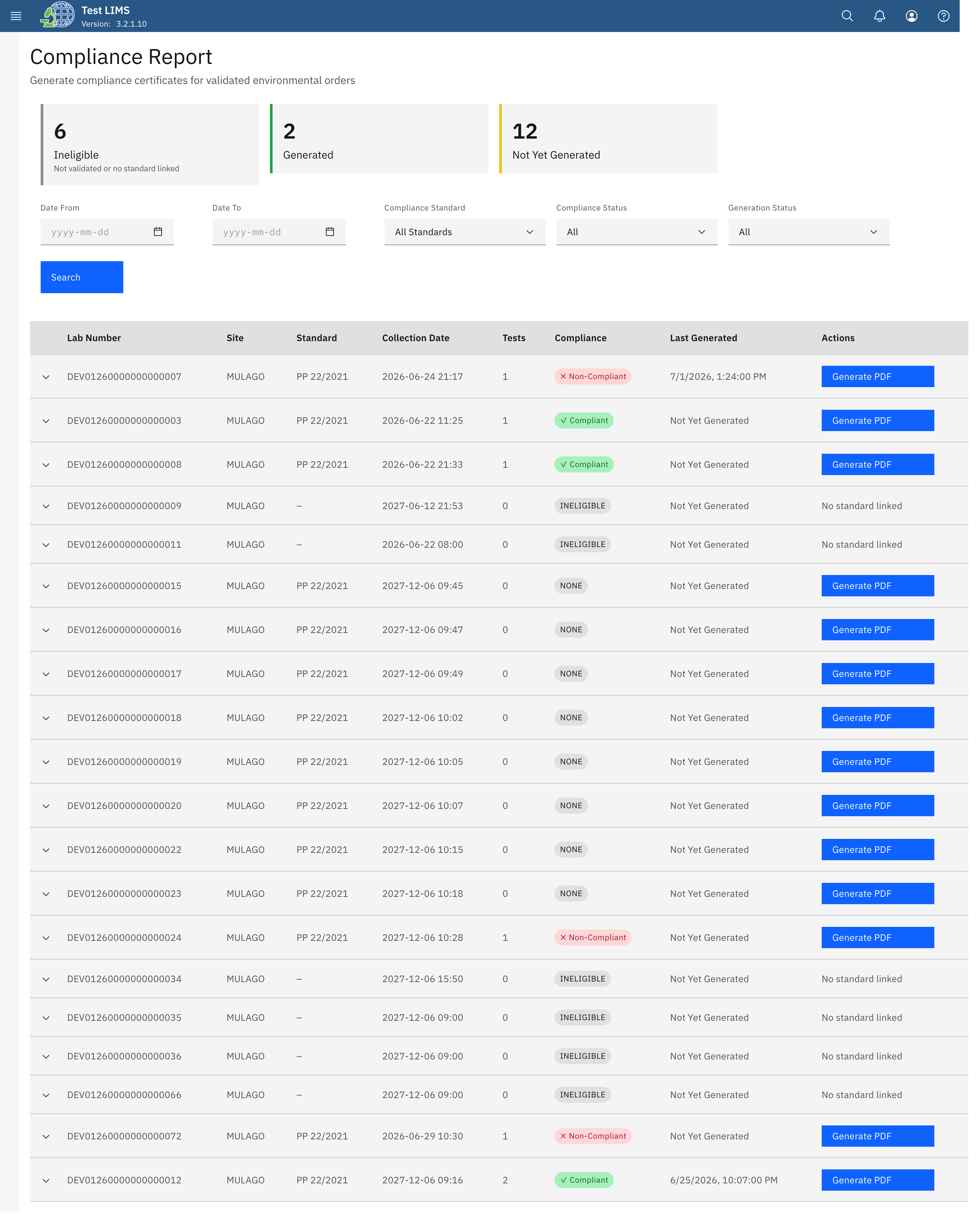Expand row DEV01260000000000007
Viewport: 979px width, 1232px height.
point(46,377)
